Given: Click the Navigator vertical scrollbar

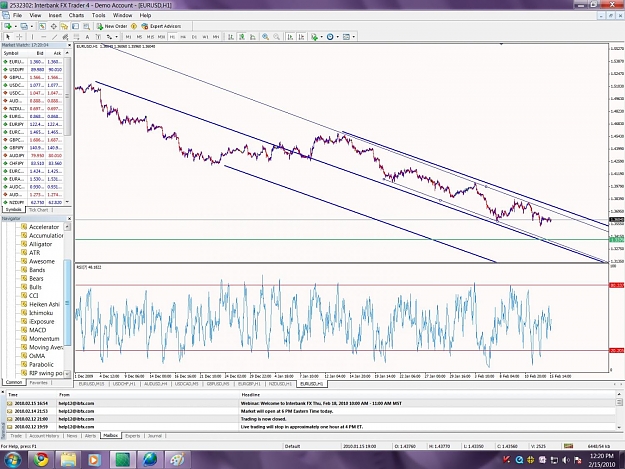Looking at the screenshot, I should pyautogui.click(x=67, y=300).
